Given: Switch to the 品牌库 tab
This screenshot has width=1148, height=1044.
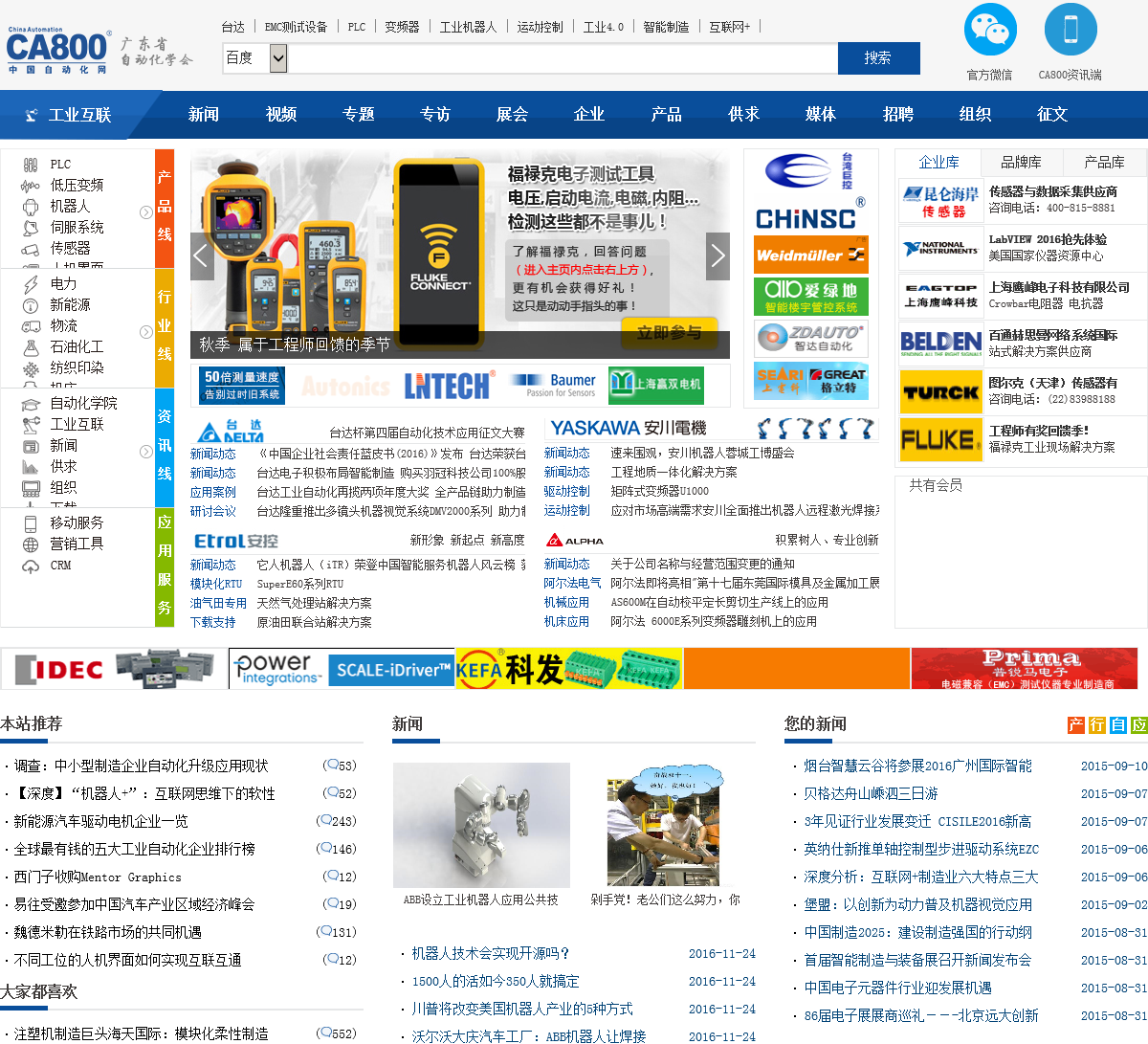Looking at the screenshot, I should tap(1021, 163).
